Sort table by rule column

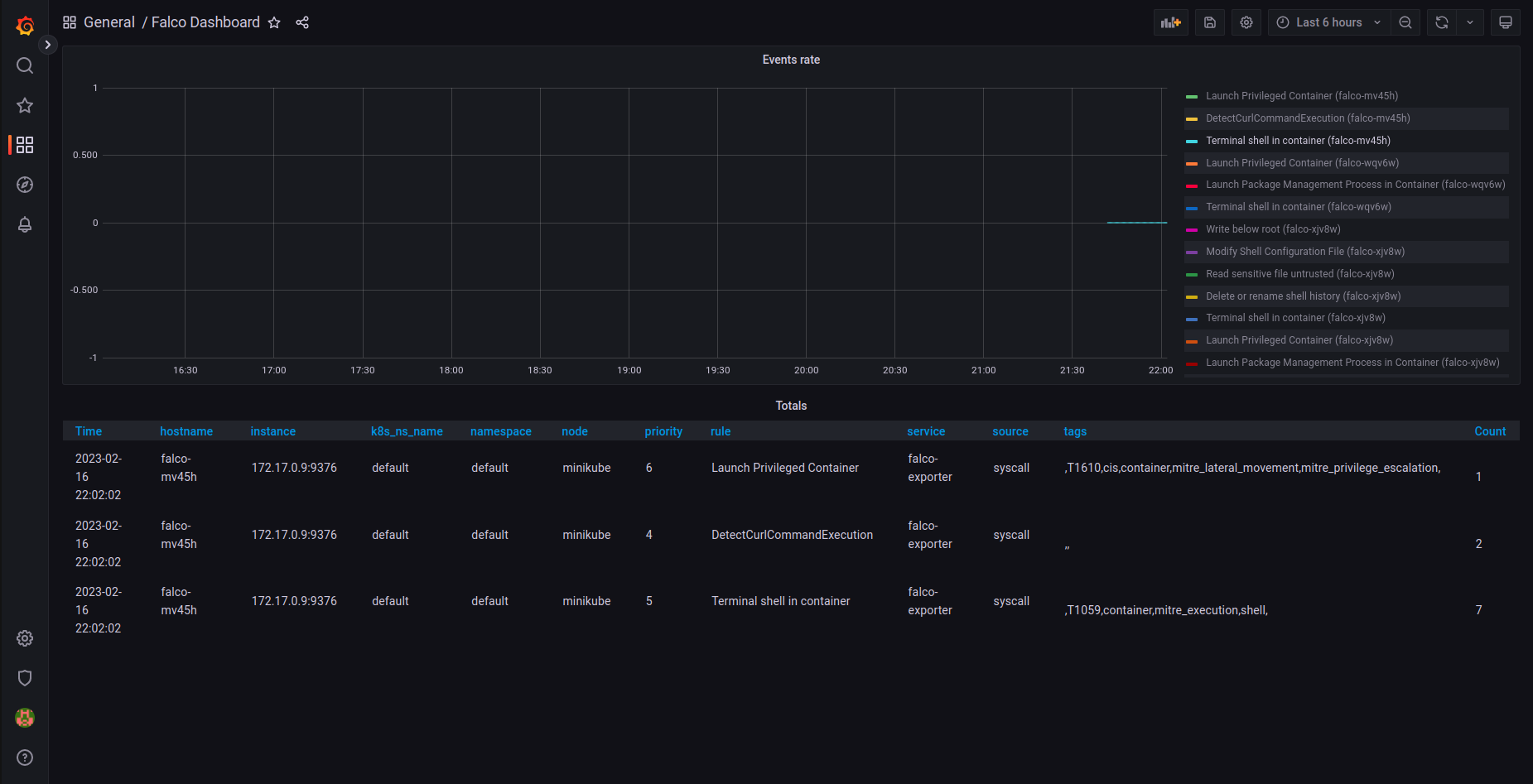click(x=721, y=431)
